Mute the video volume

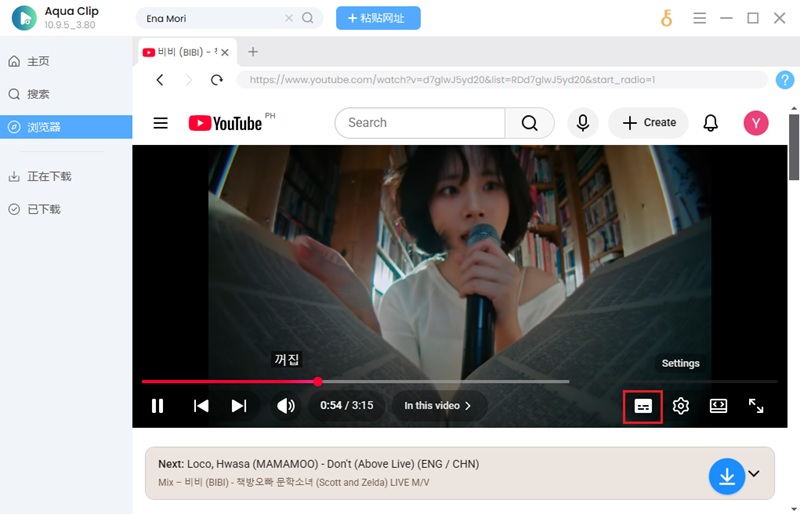286,406
